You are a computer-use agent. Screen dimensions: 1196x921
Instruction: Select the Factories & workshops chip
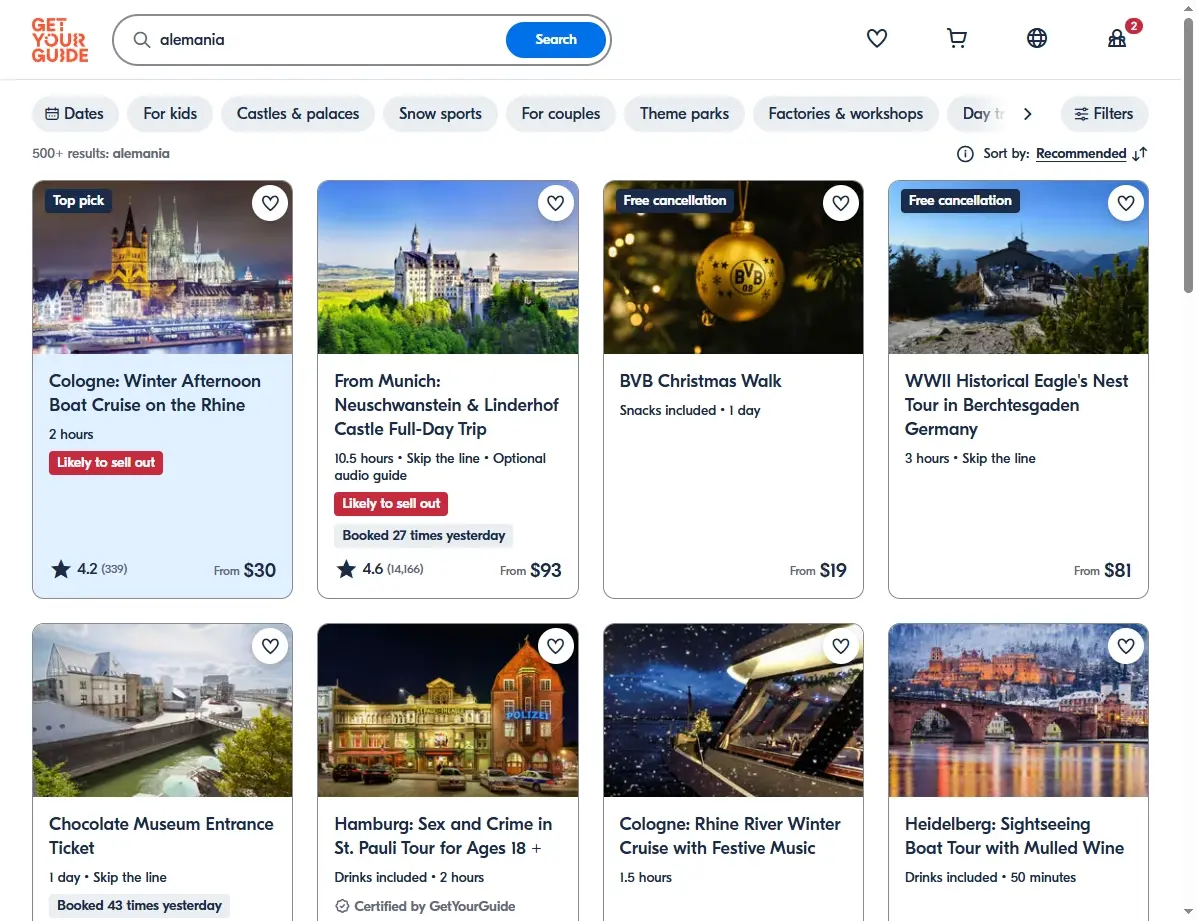[845, 114]
